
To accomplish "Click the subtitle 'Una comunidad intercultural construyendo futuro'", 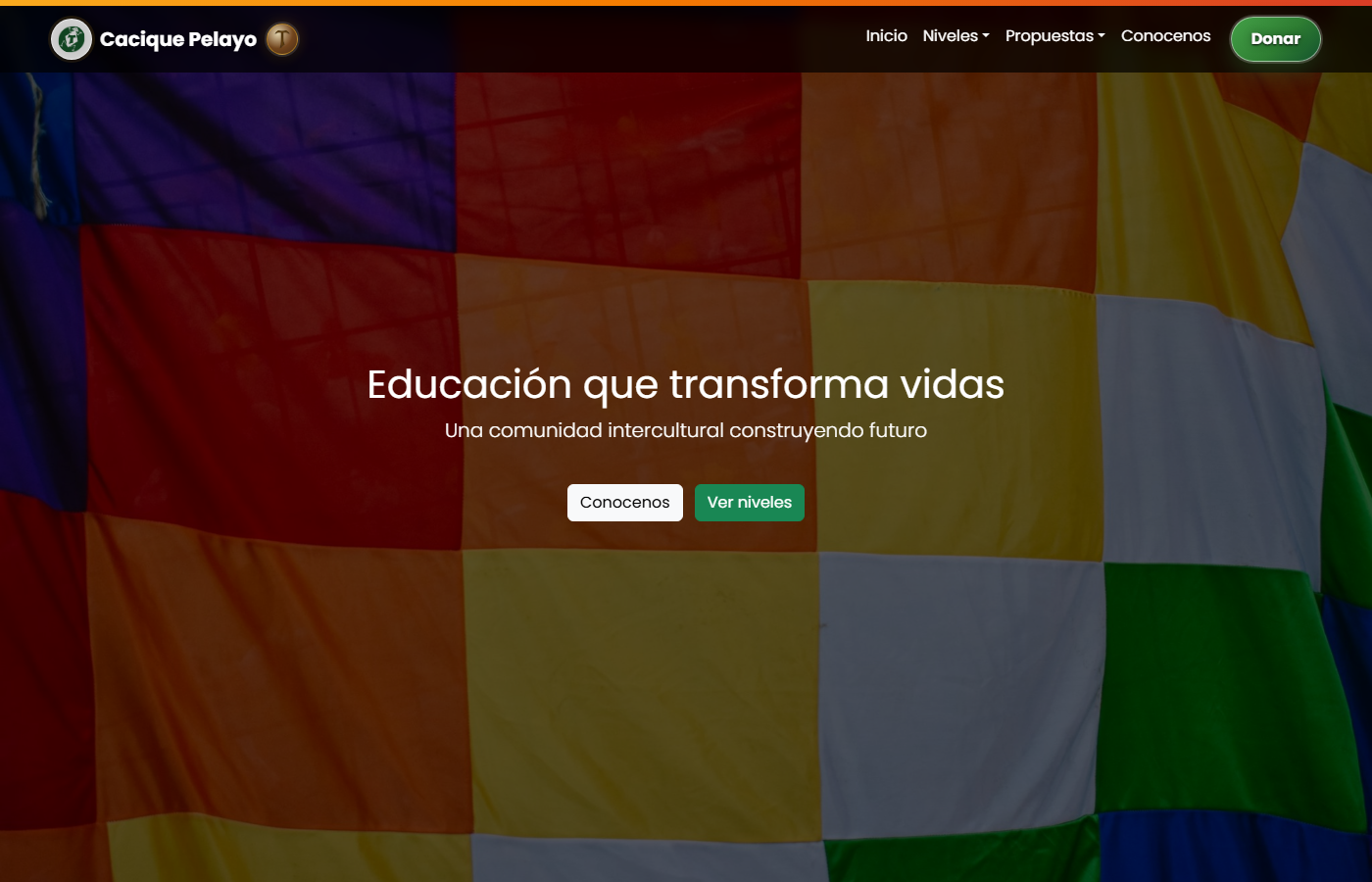I will pos(686,430).
